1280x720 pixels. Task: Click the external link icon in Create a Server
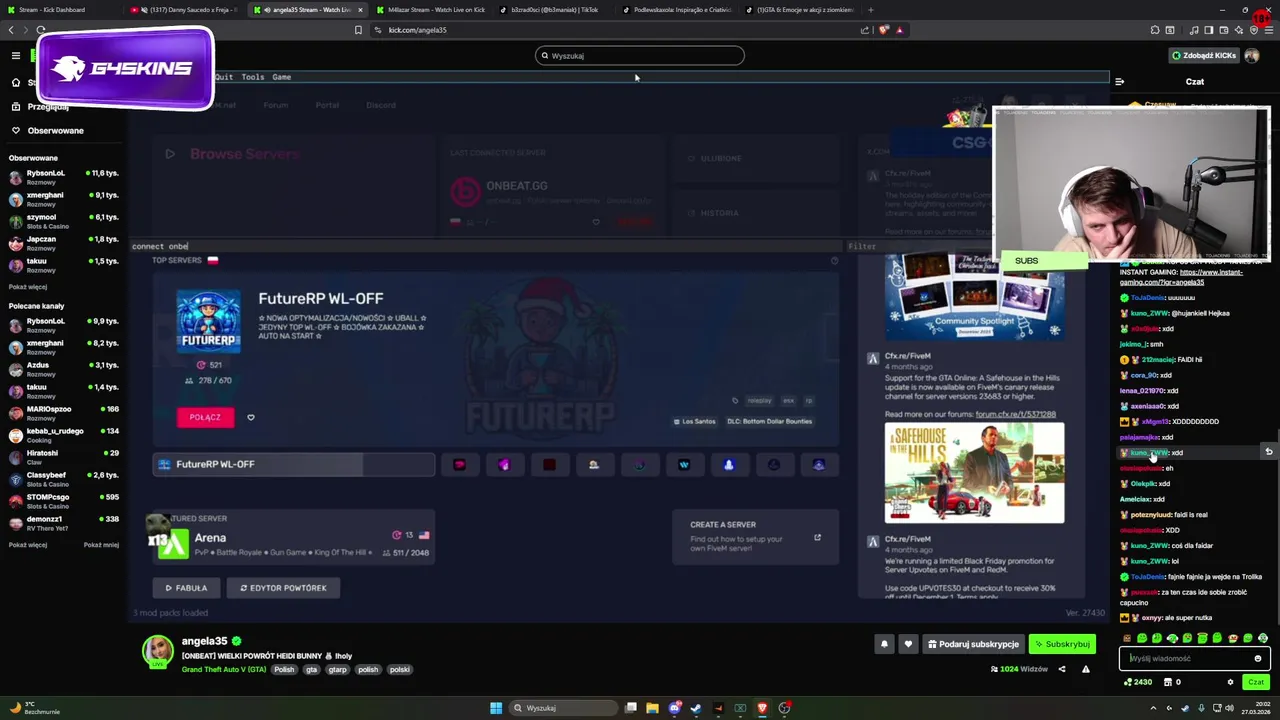pos(817,538)
